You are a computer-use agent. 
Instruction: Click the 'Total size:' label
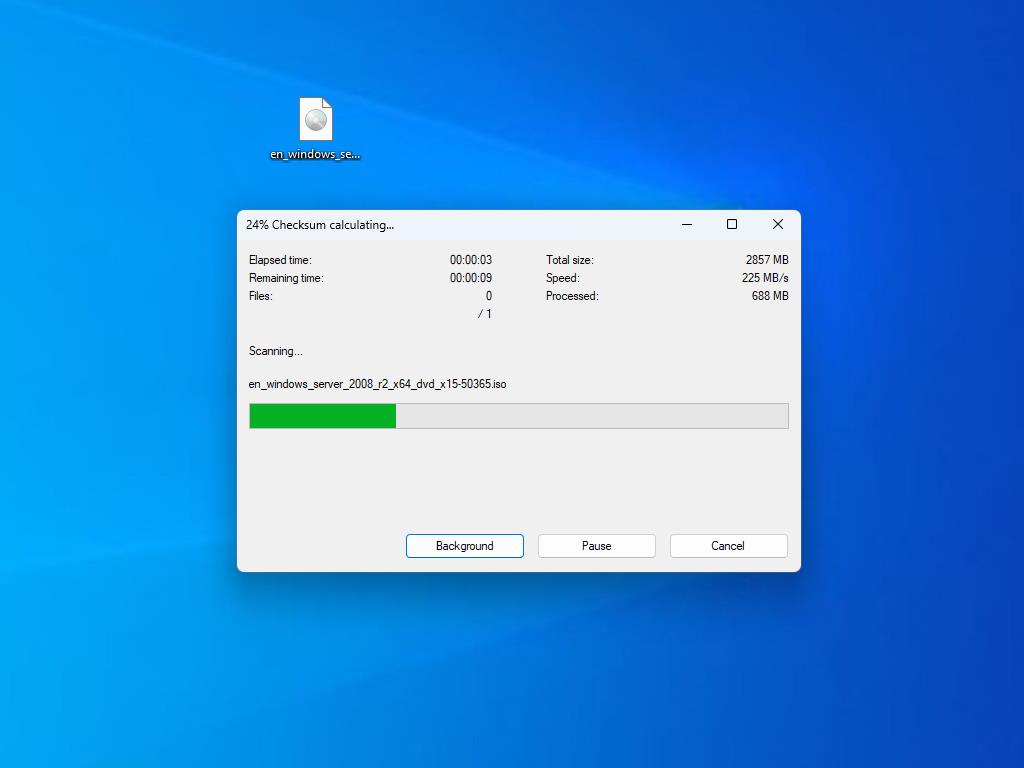coord(569,260)
